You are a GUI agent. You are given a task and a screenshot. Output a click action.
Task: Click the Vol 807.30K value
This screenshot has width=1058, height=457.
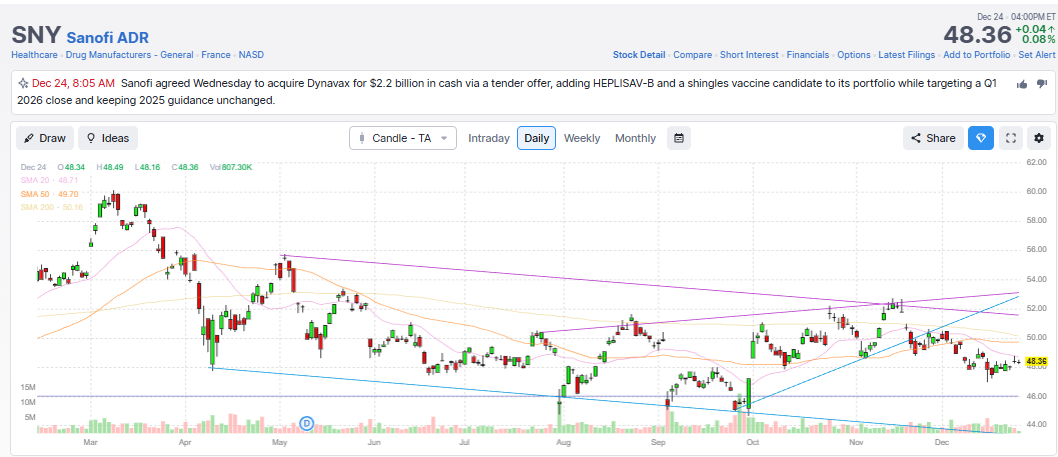231,167
